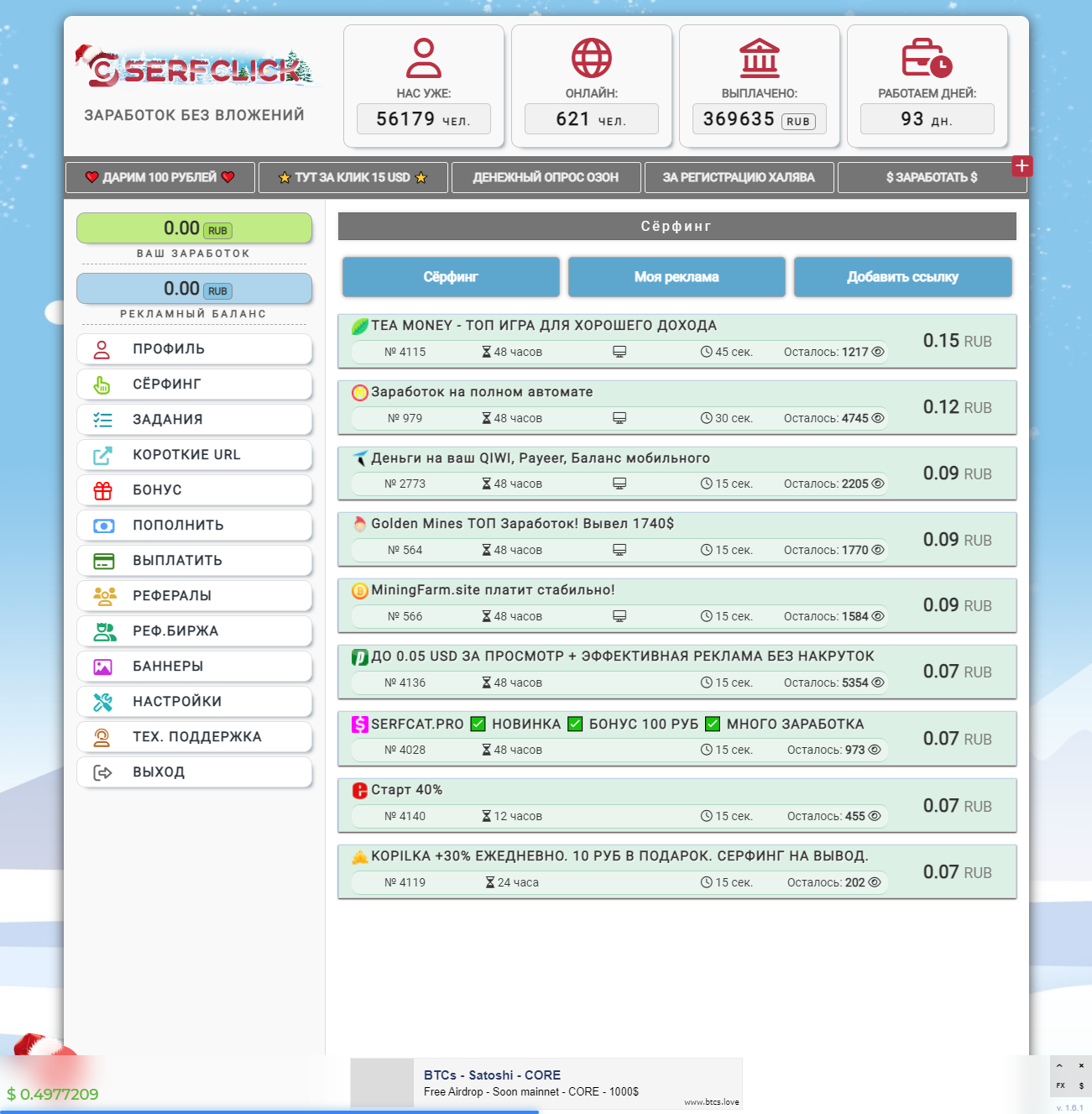Click the paid-out bank building icon

click(x=760, y=58)
